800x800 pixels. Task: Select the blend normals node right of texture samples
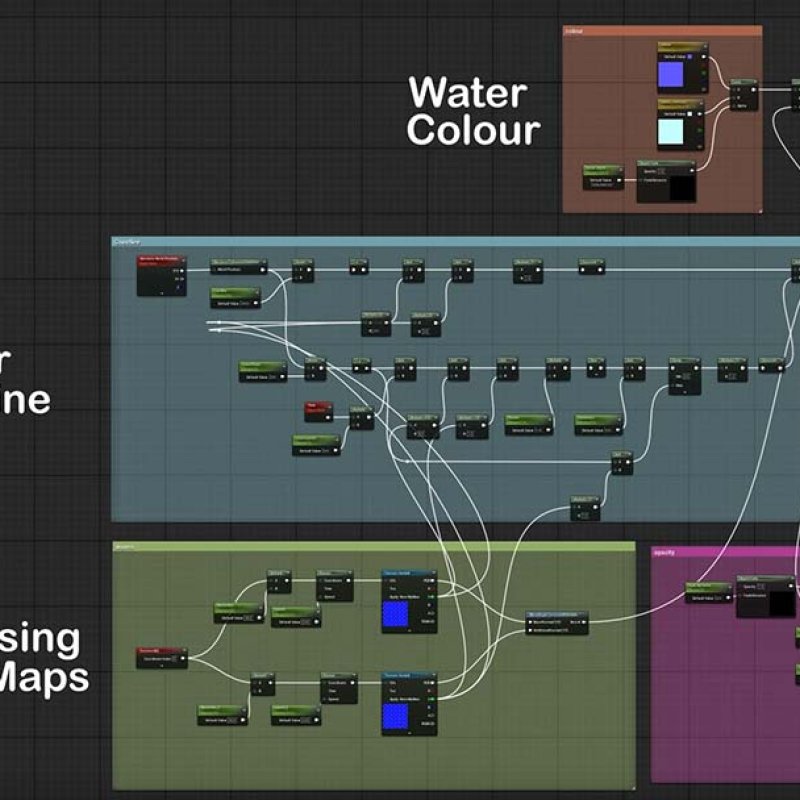559,620
